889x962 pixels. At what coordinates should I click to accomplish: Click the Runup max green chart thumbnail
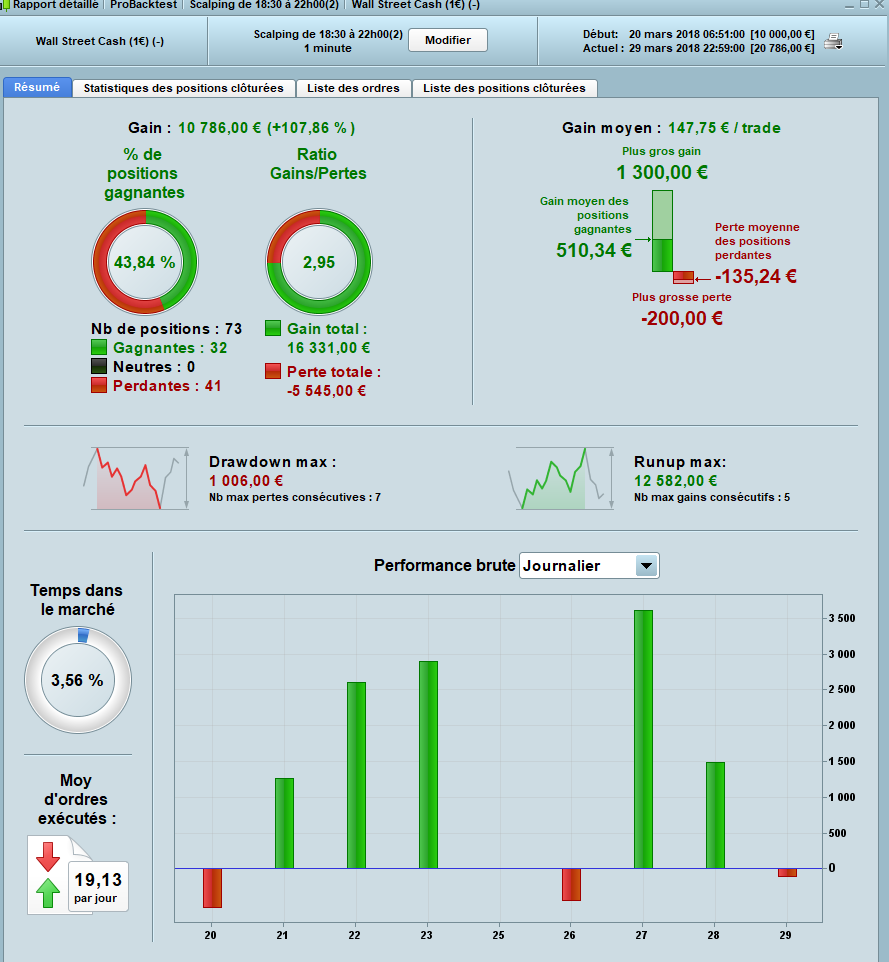(x=561, y=479)
